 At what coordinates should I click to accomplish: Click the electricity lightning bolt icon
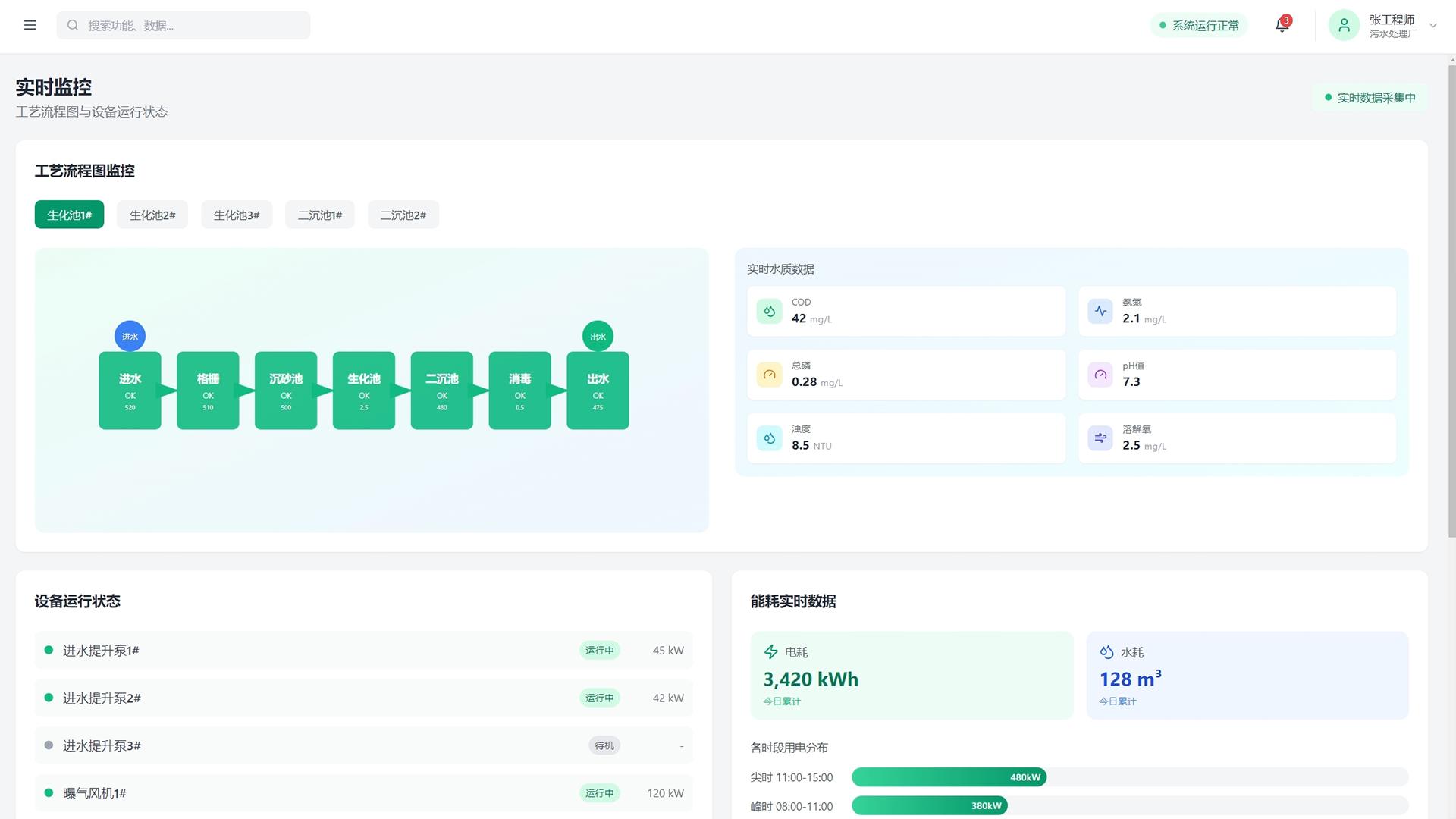pos(770,652)
